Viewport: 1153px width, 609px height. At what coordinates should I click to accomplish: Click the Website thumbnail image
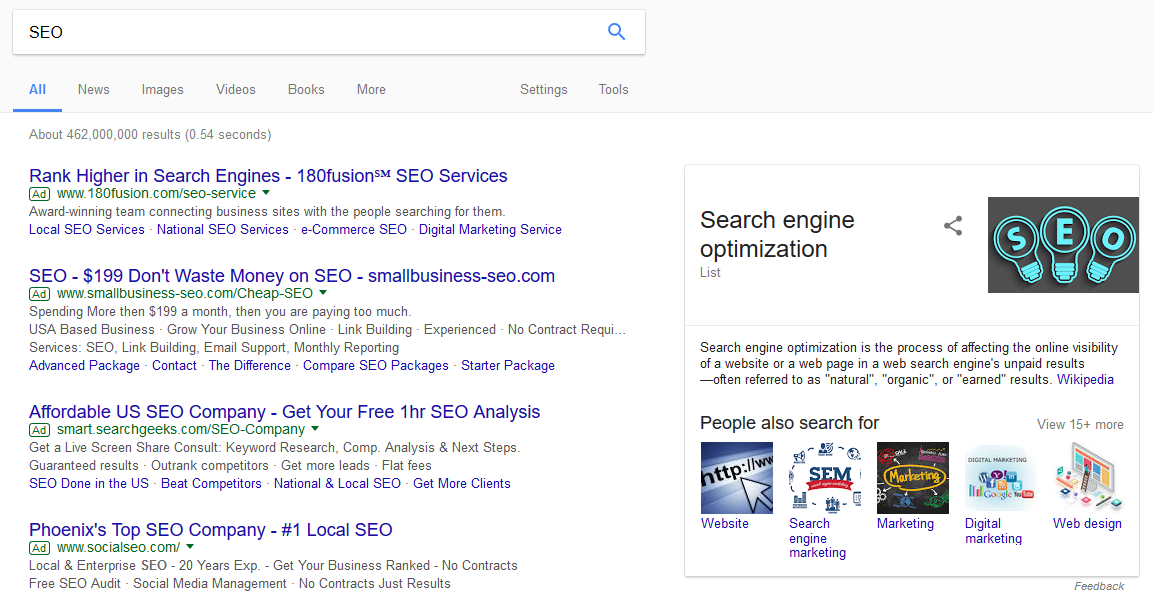click(737, 478)
